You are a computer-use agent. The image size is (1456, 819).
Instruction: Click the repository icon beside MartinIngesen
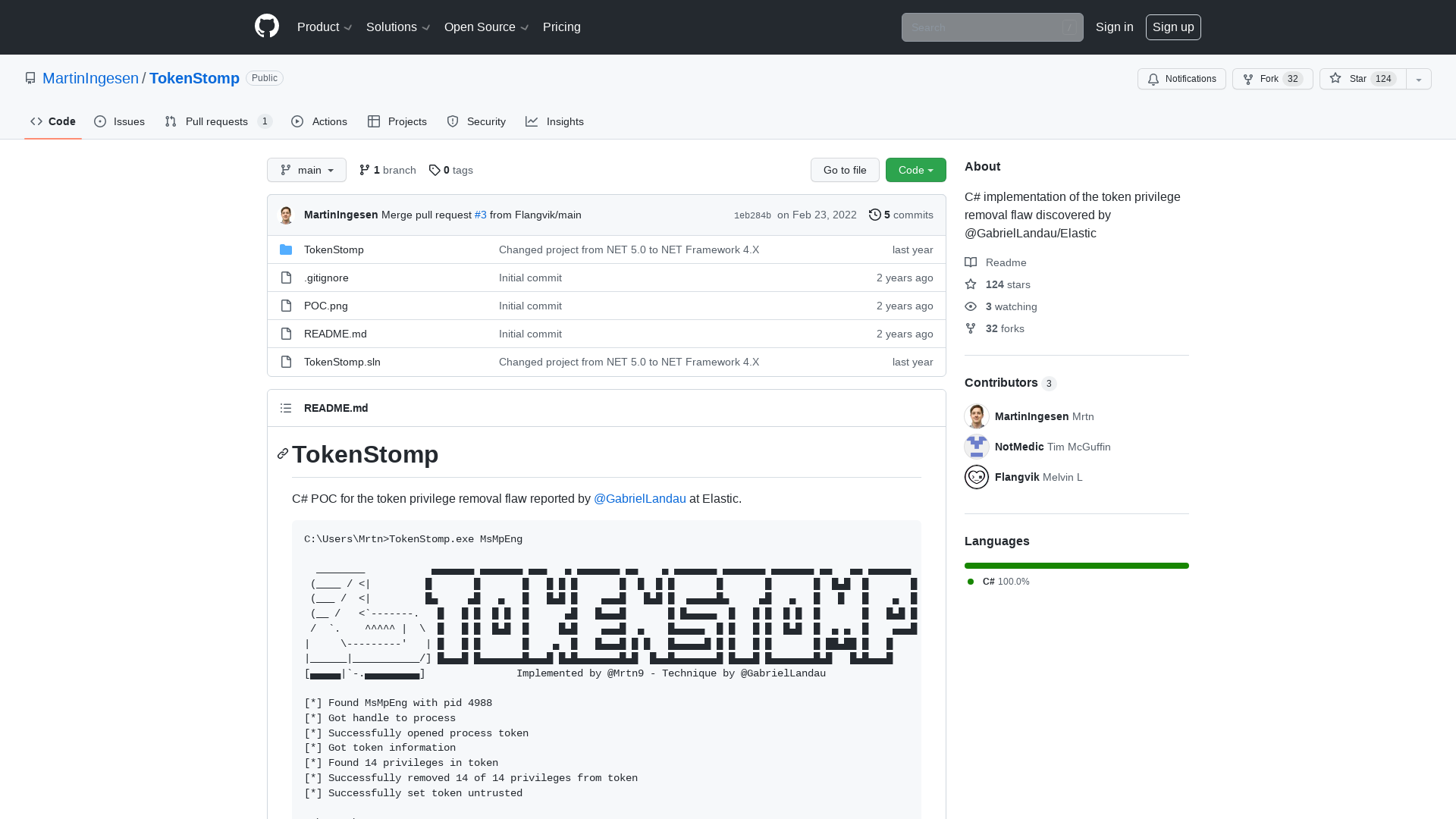tap(30, 78)
